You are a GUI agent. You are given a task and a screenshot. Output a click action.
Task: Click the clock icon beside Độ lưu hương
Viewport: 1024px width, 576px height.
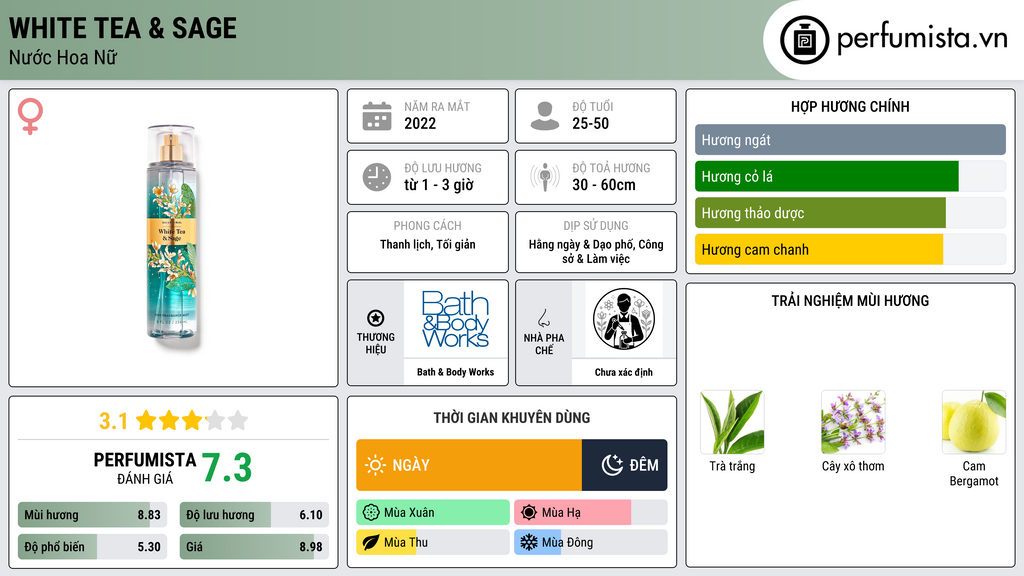pos(377,177)
